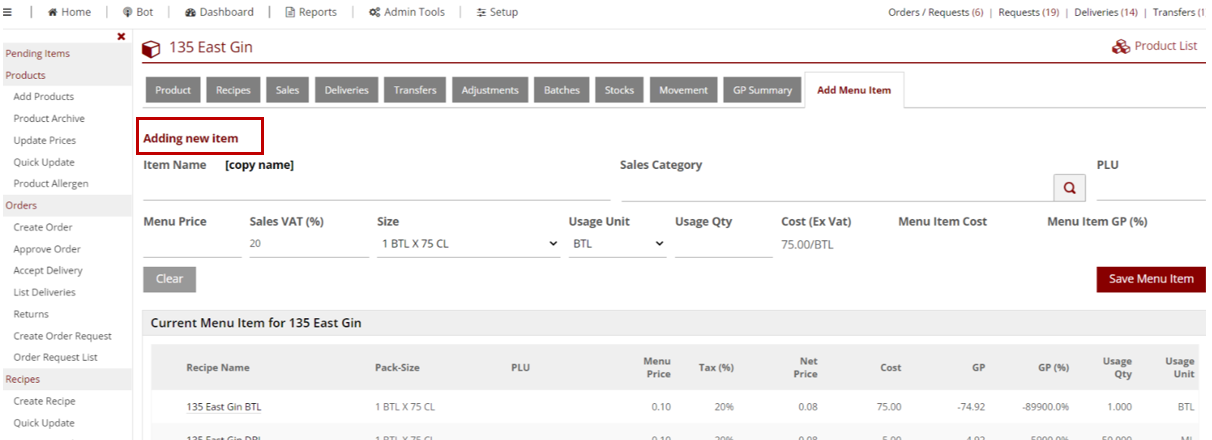The height and width of the screenshot is (440, 1212).
Task: Open the Bot menu item
Action: [x=138, y=12]
